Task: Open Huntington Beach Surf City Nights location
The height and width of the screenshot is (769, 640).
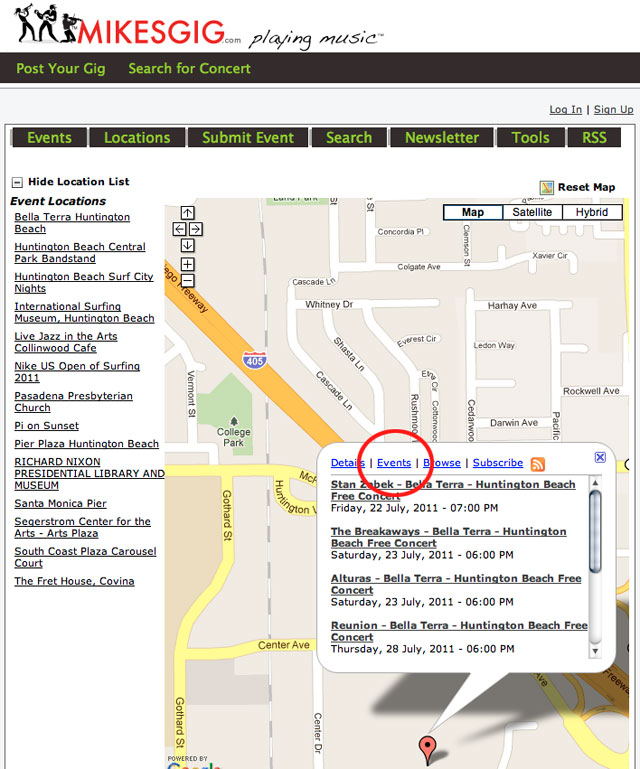Action: pyautogui.click(x=84, y=282)
